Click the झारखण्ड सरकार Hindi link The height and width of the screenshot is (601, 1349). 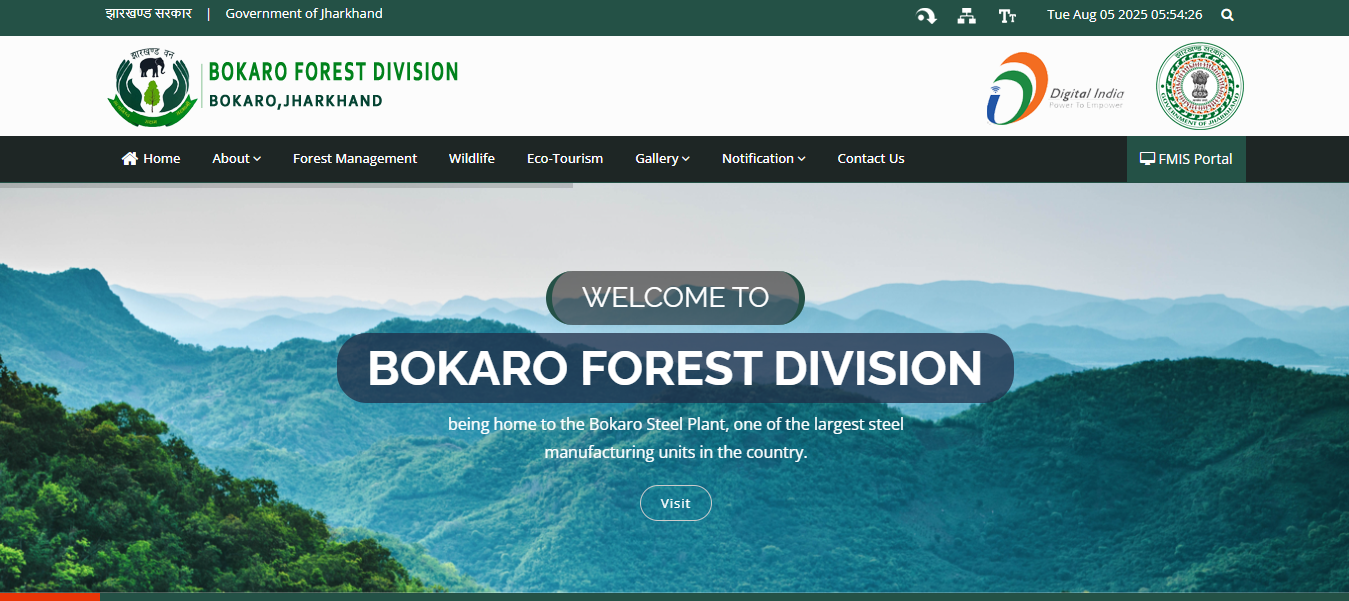point(148,14)
